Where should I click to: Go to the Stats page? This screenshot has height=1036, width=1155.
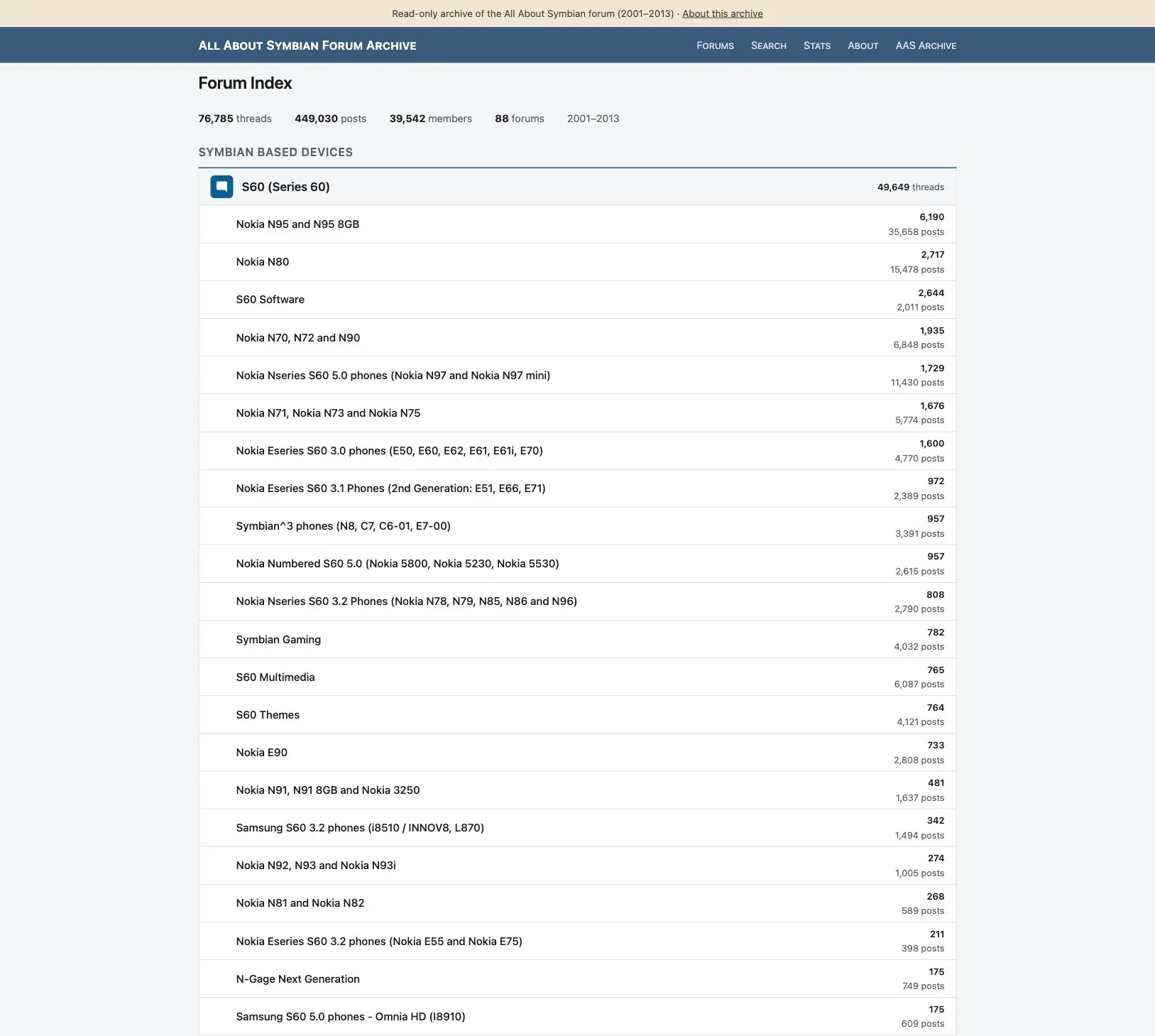click(x=817, y=45)
